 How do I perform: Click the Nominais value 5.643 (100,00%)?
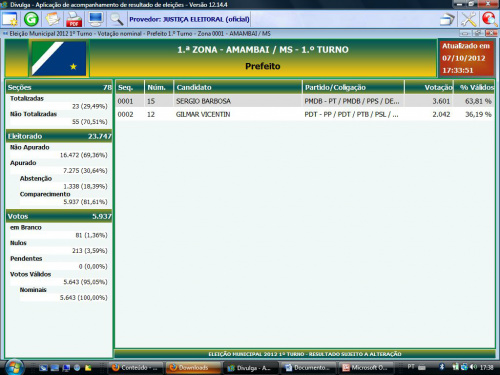pyautogui.click(x=84, y=297)
